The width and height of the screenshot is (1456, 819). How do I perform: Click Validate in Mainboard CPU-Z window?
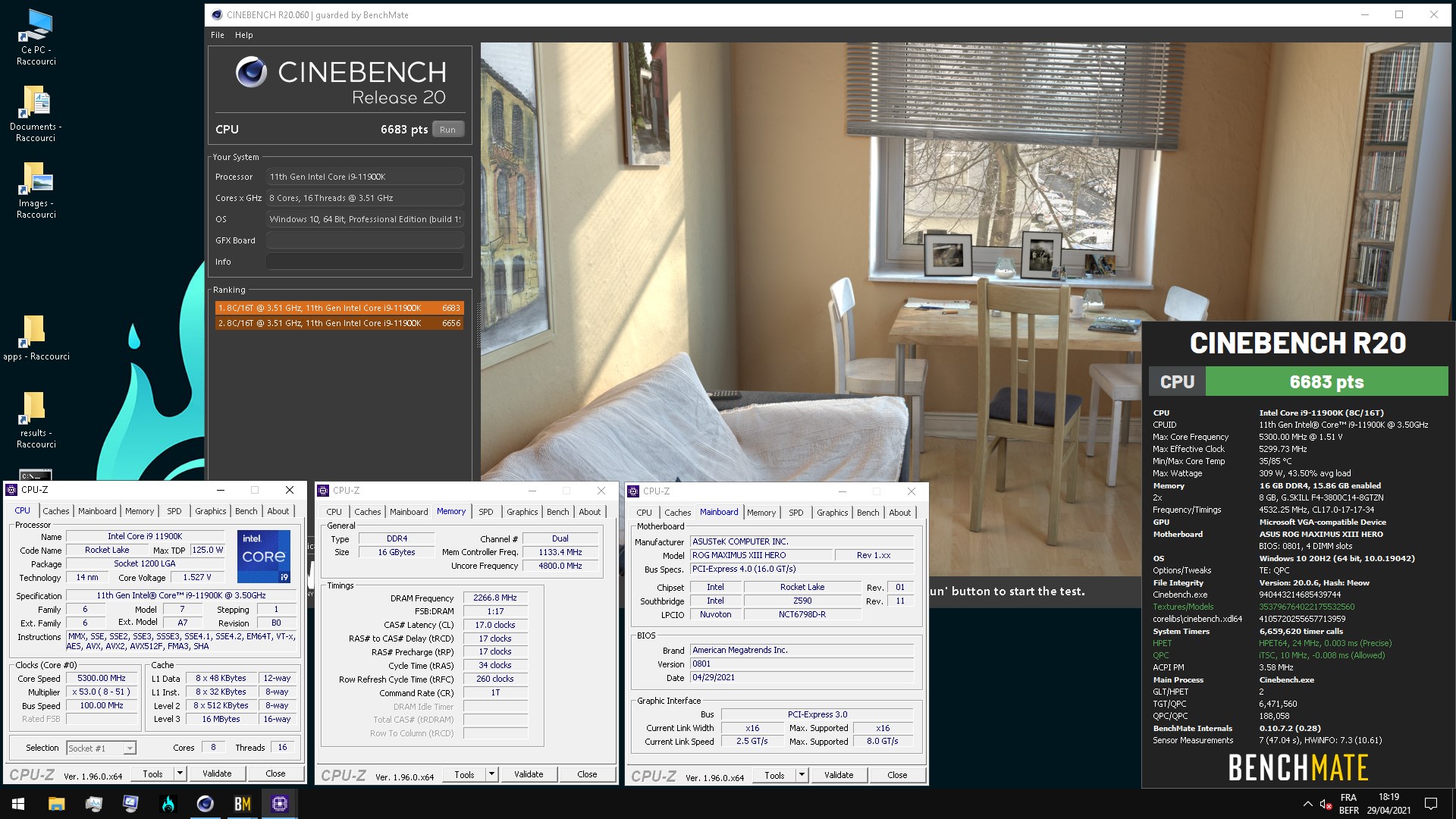[x=839, y=775]
